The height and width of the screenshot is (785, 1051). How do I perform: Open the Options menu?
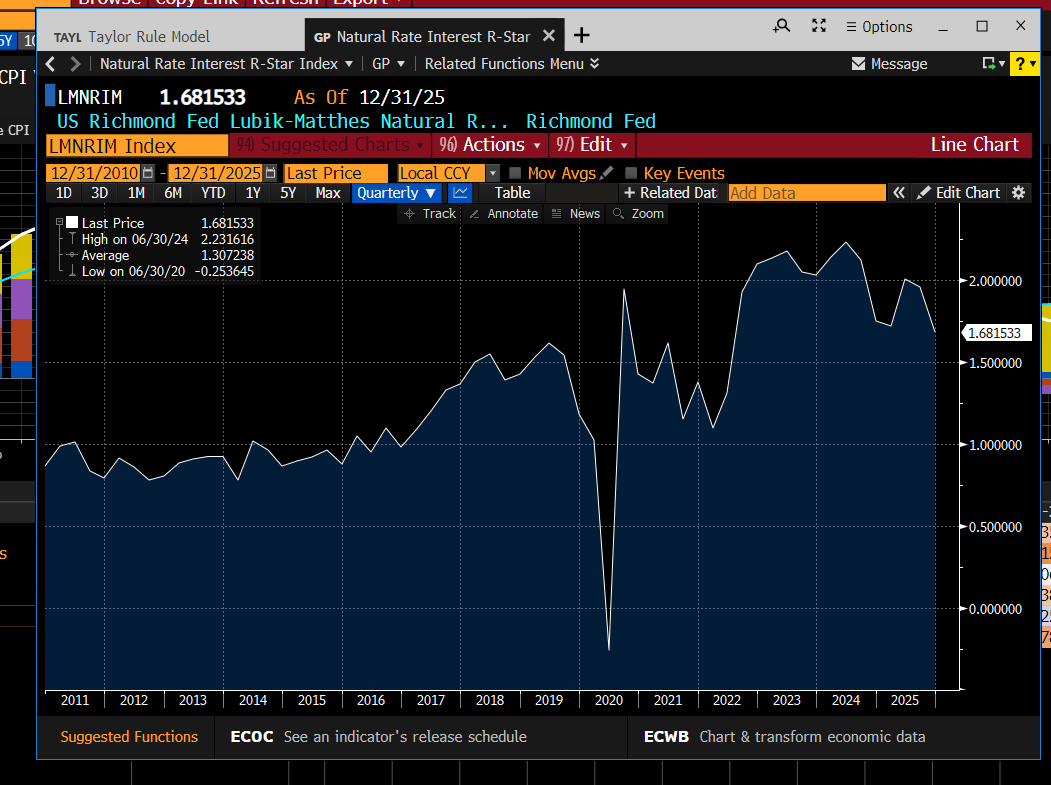(879, 27)
